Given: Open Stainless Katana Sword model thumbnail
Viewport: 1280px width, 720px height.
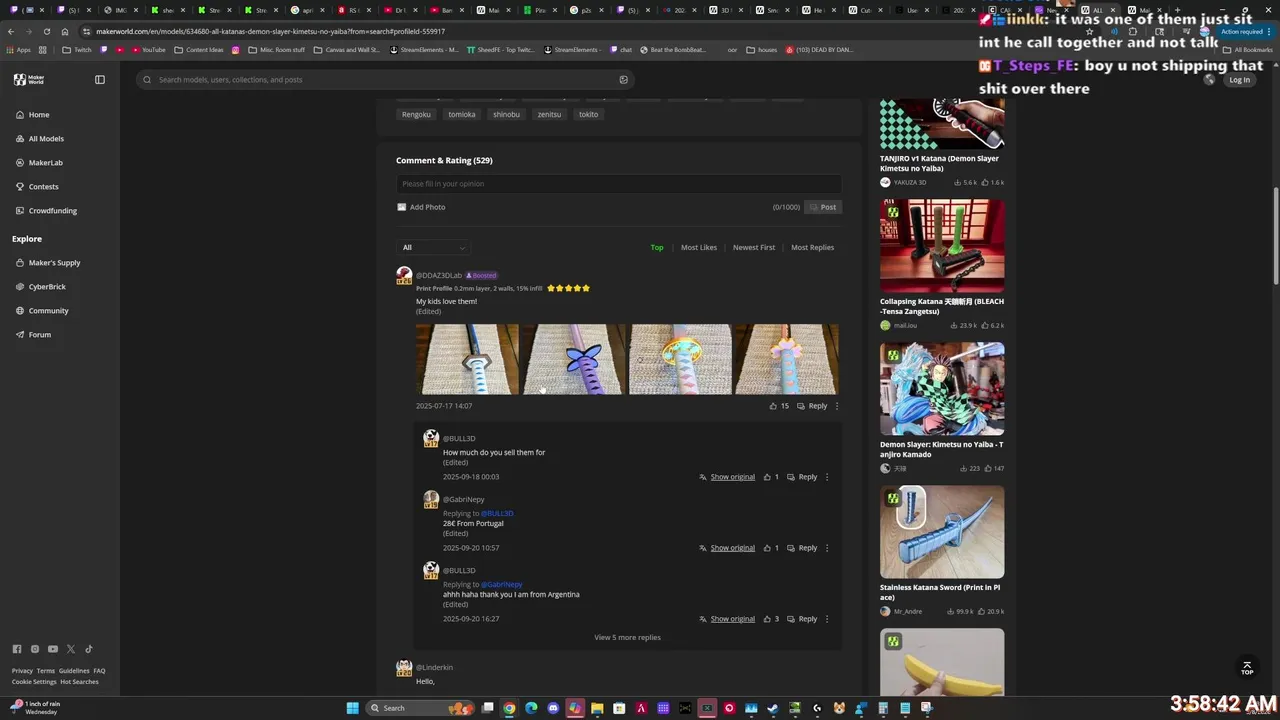Looking at the screenshot, I should point(942,532).
